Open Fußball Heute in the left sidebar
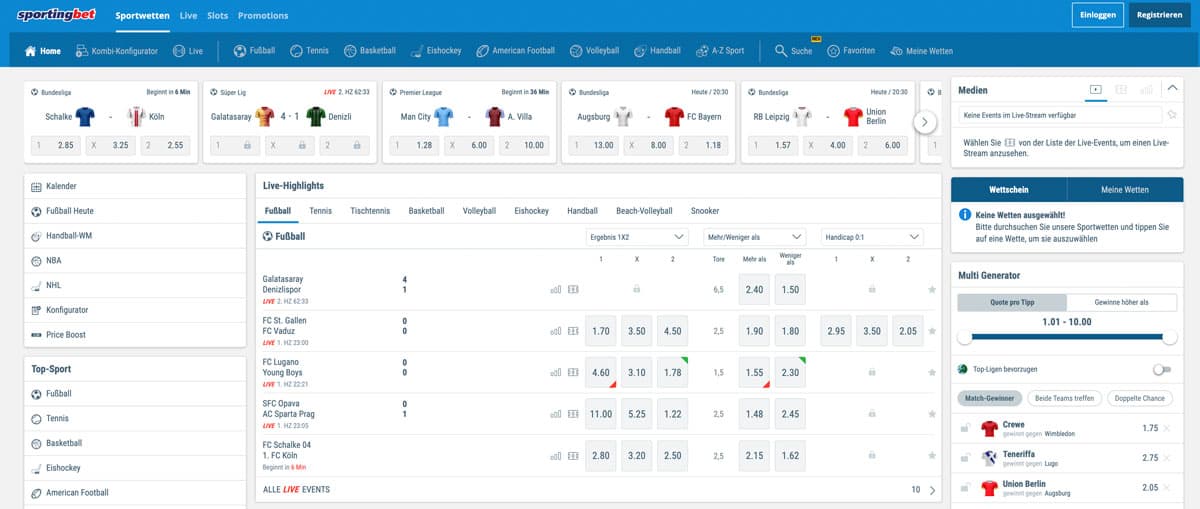The width and height of the screenshot is (1200, 509). click(x=134, y=211)
